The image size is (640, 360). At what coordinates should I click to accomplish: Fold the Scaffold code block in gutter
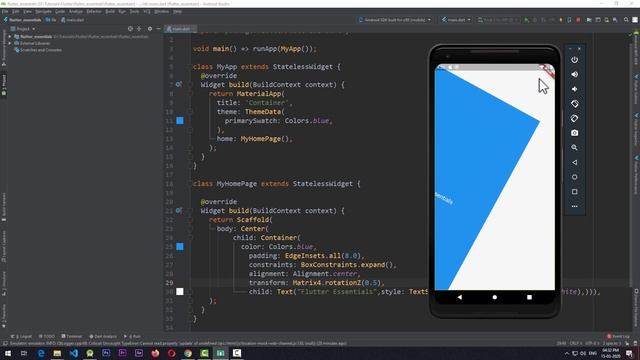(190, 220)
